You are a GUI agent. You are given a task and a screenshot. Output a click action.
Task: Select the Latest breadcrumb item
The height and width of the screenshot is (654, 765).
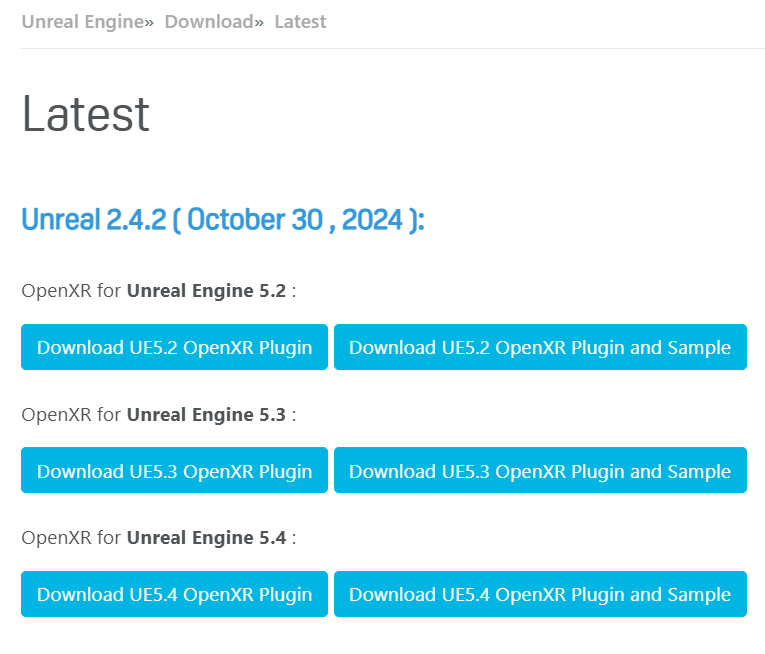(300, 22)
